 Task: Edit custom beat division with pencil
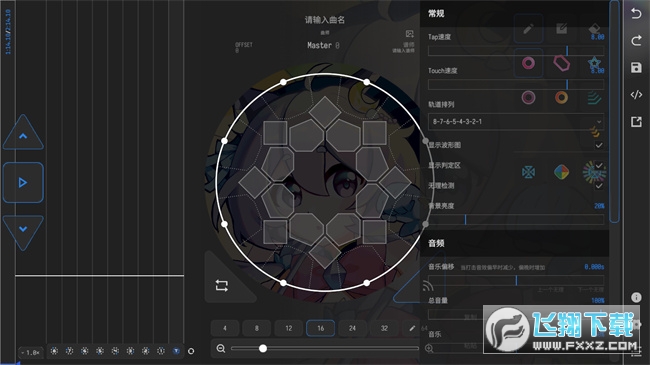(412, 328)
